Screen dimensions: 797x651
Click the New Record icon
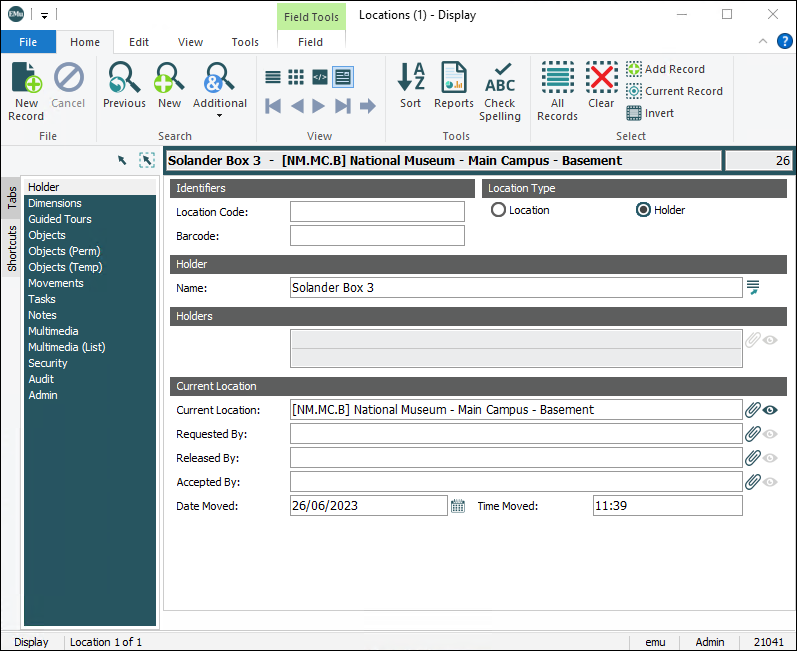pyautogui.click(x=26, y=88)
